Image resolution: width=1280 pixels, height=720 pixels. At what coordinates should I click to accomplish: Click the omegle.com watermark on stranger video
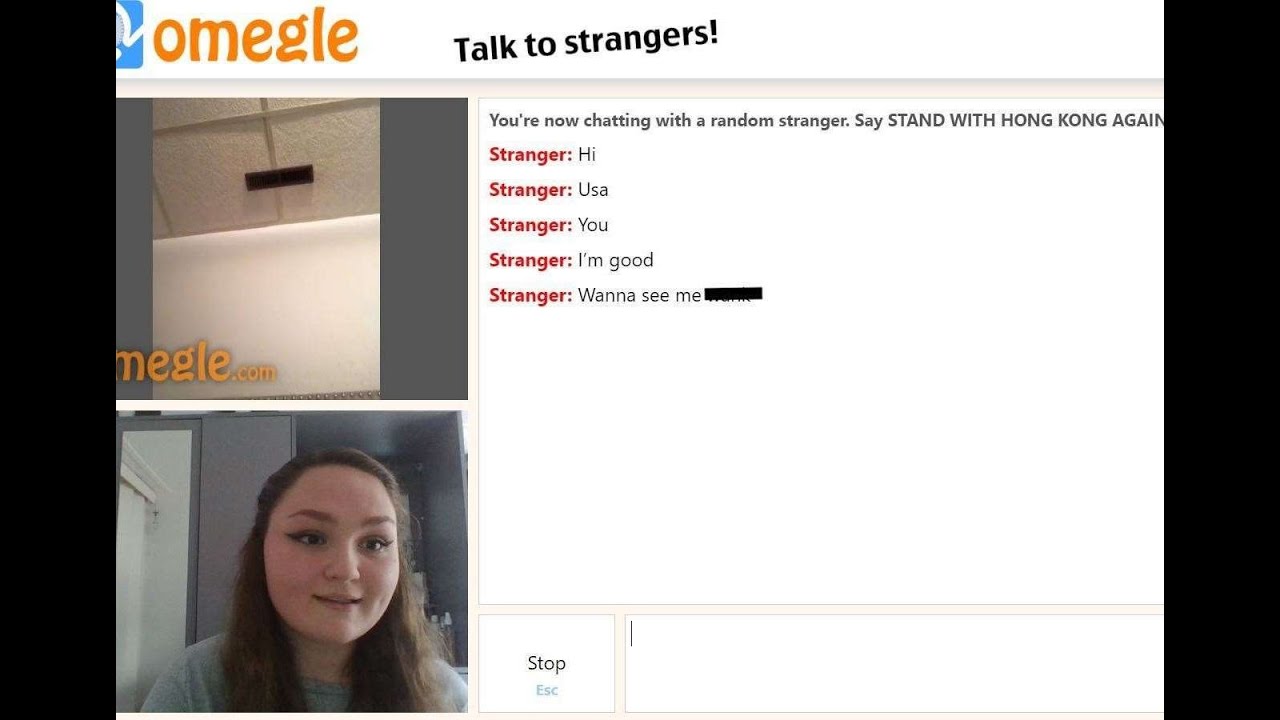tap(197, 364)
